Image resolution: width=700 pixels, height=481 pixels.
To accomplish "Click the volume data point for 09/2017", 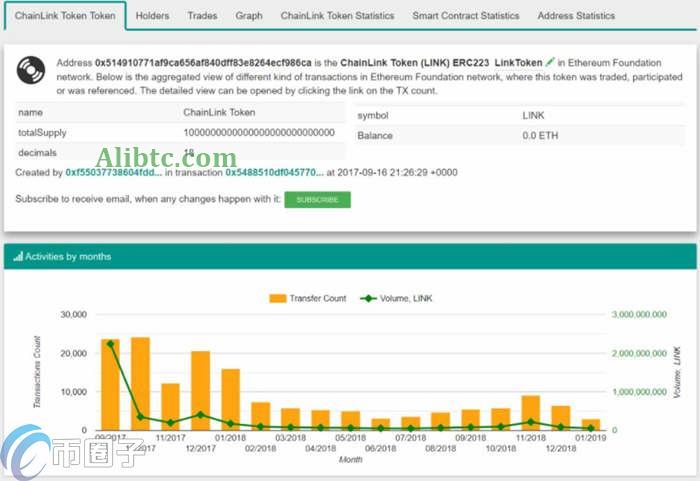I will (x=110, y=344).
